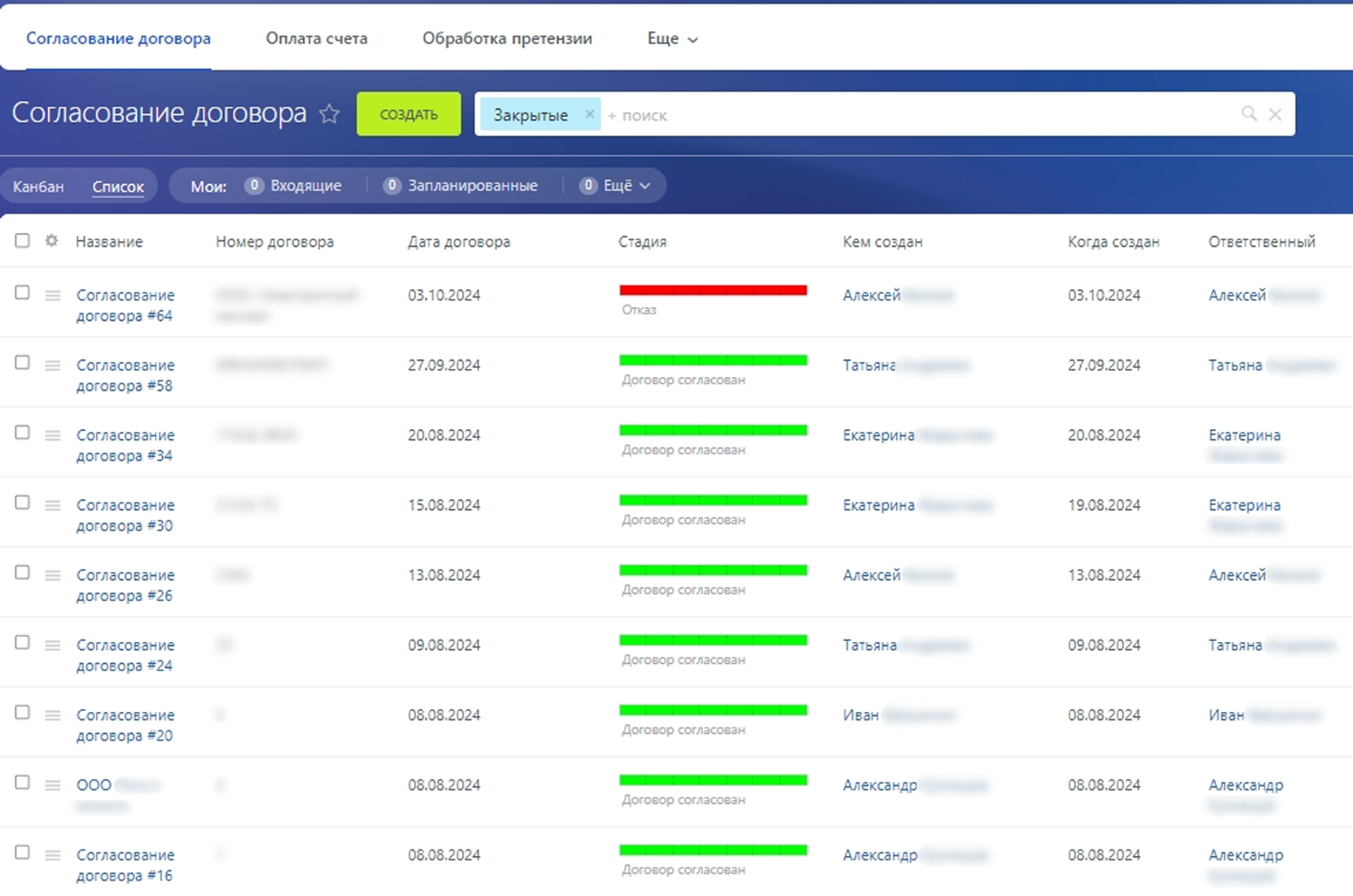Viewport: 1353px width, 896px height.
Task: Toggle the select-all rows checkbox
Action: click(x=22, y=240)
